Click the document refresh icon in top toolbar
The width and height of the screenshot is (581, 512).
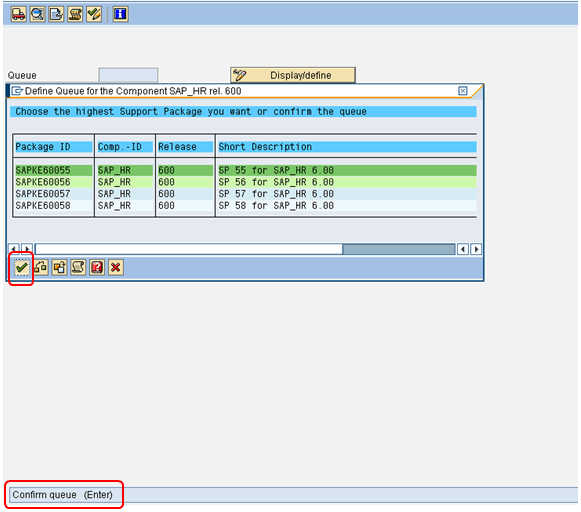[x=56, y=14]
